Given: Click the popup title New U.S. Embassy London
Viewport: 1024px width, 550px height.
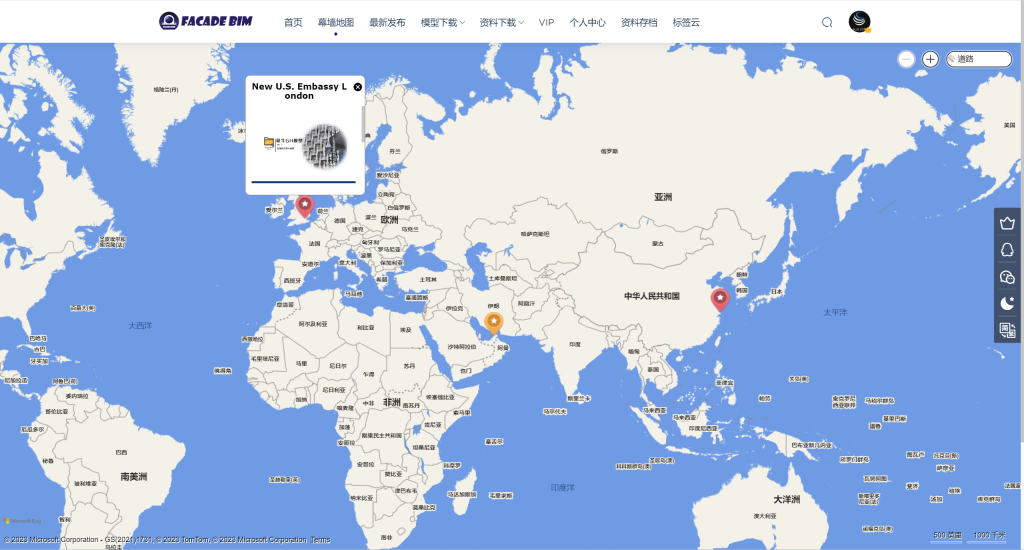Looking at the screenshot, I should pos(299,91).
